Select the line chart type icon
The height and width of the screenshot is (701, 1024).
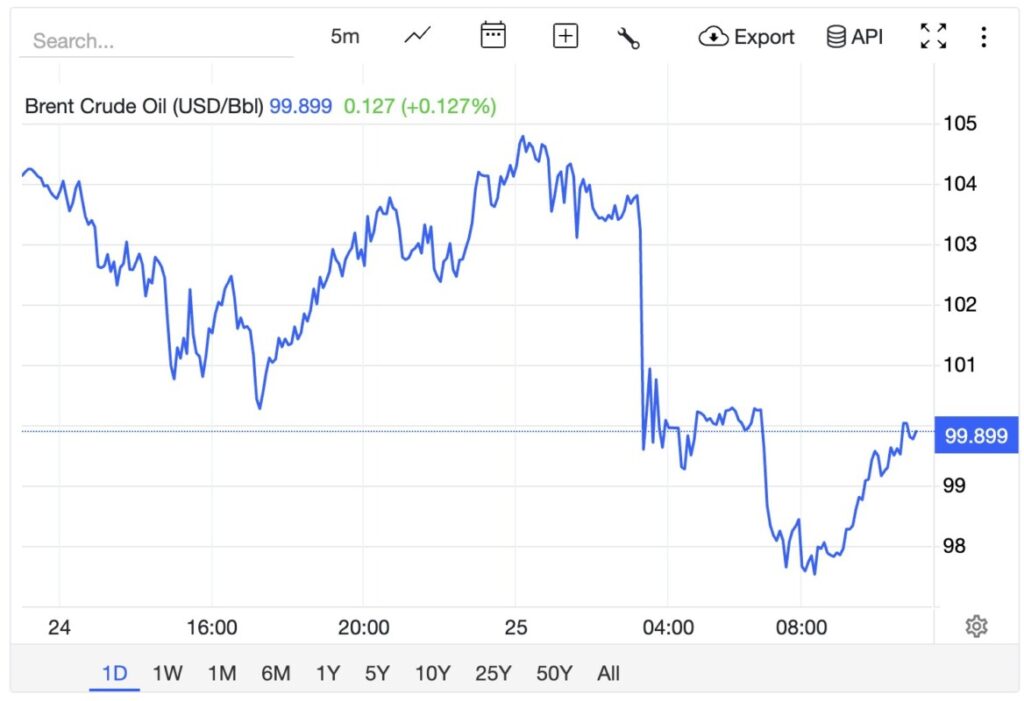(x=416, y=35)
